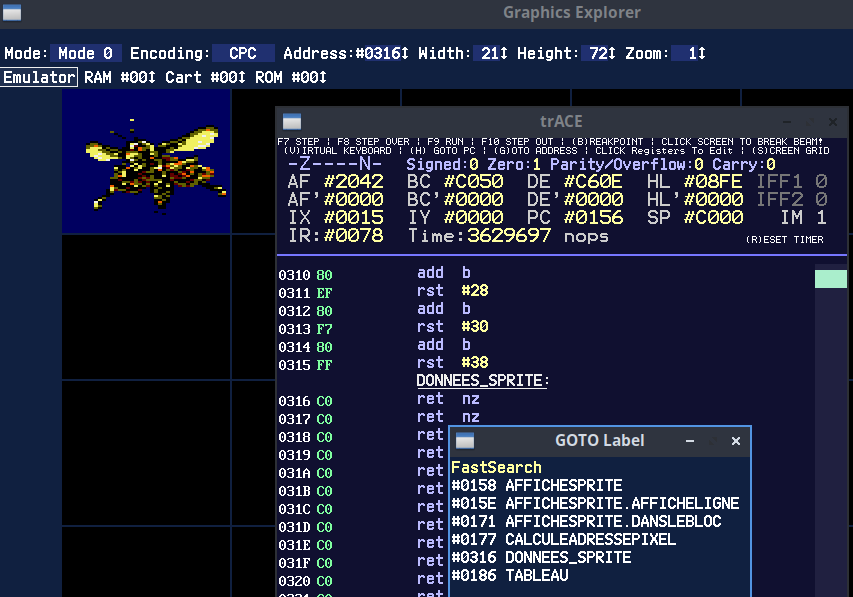
Task: Click the disassembly scrollbar thumb
Action: [830, 279]
